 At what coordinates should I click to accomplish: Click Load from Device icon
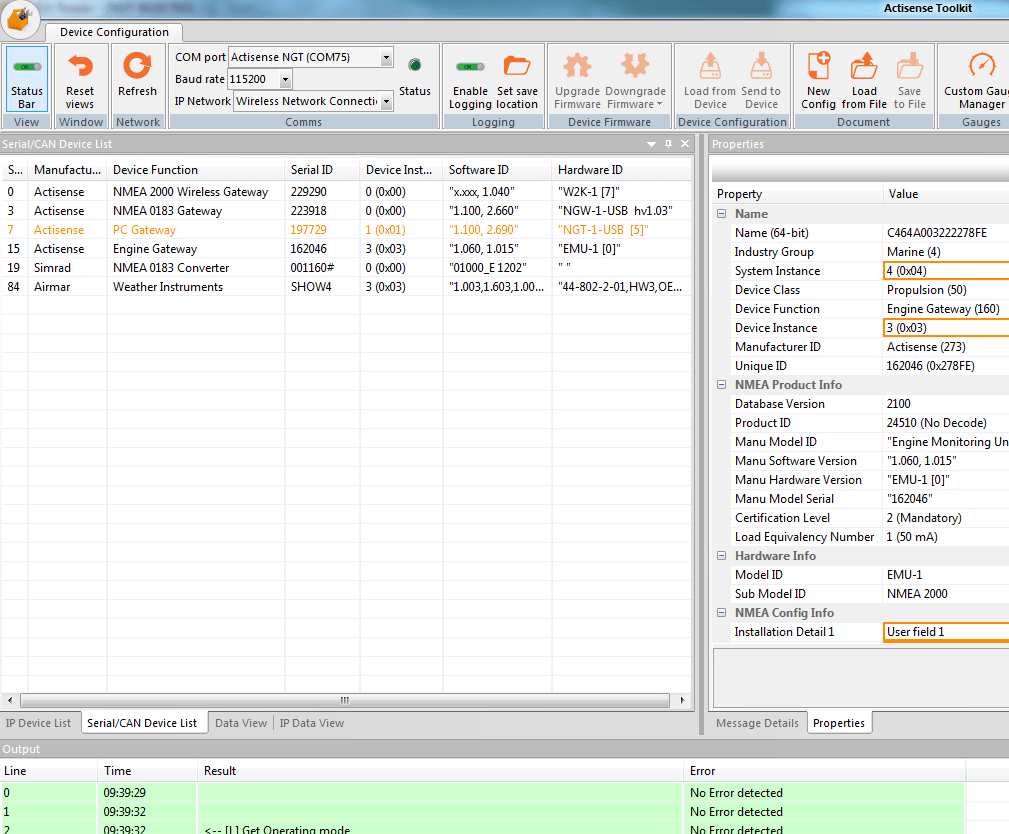(x=710, y=66)
